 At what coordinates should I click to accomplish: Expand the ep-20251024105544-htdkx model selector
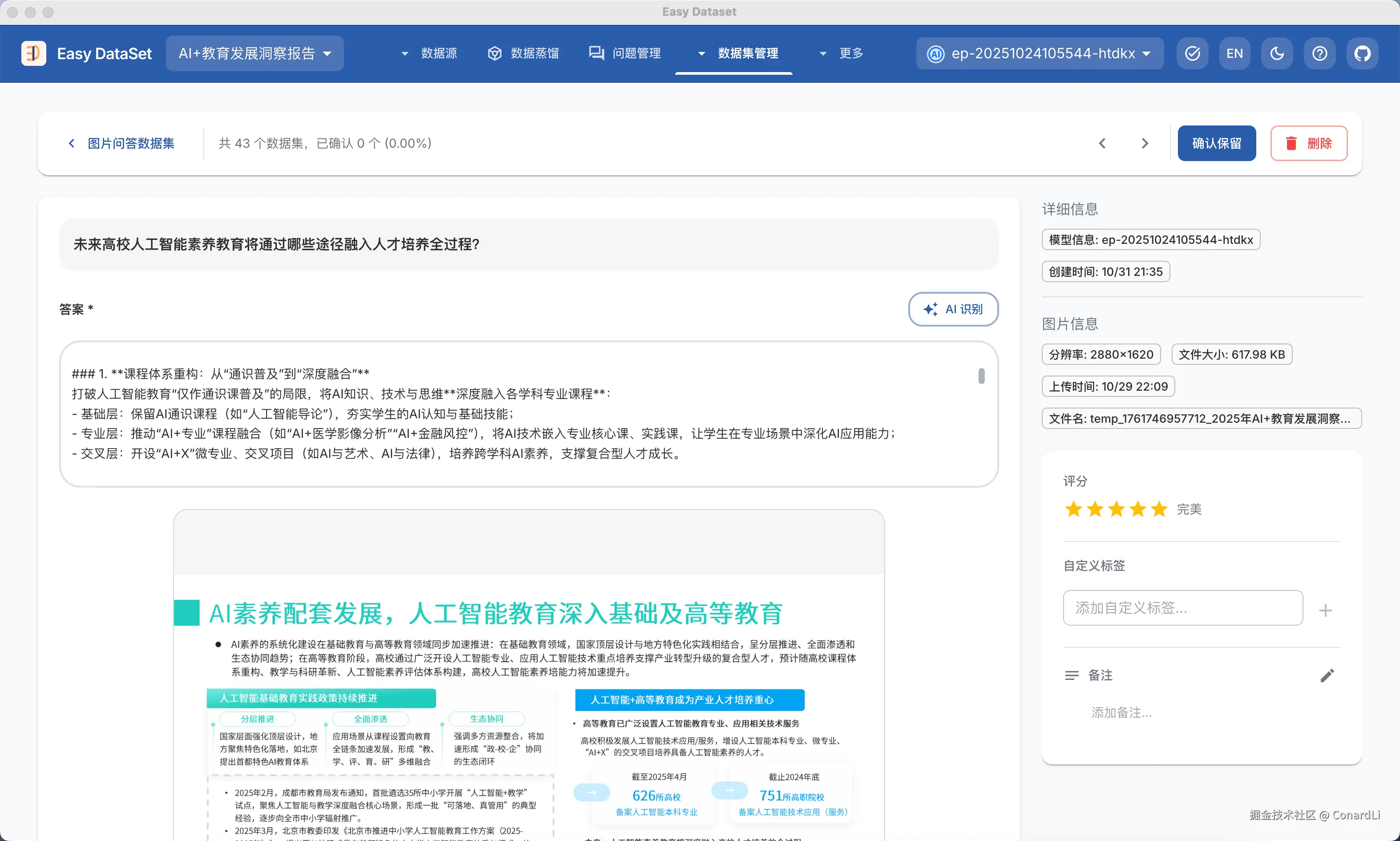(x=1040, y=53)
